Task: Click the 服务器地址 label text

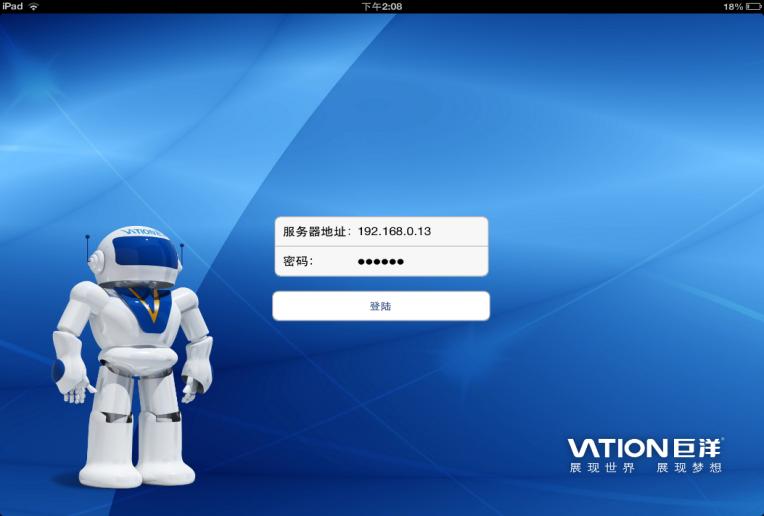Action: (314, 231)
